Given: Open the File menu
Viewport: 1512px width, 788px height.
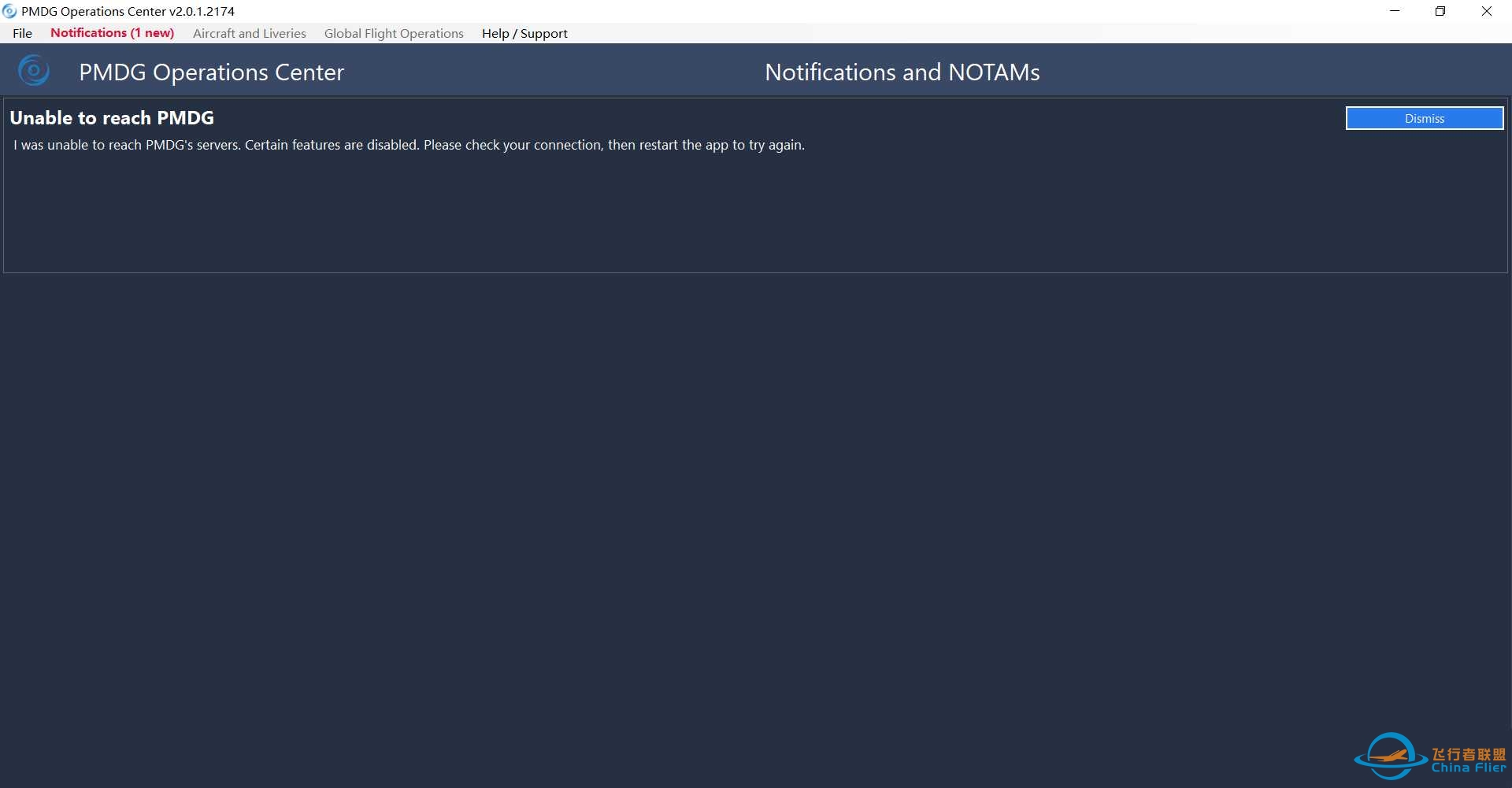Looking at the screenshot, I should [x=22, y=33].
